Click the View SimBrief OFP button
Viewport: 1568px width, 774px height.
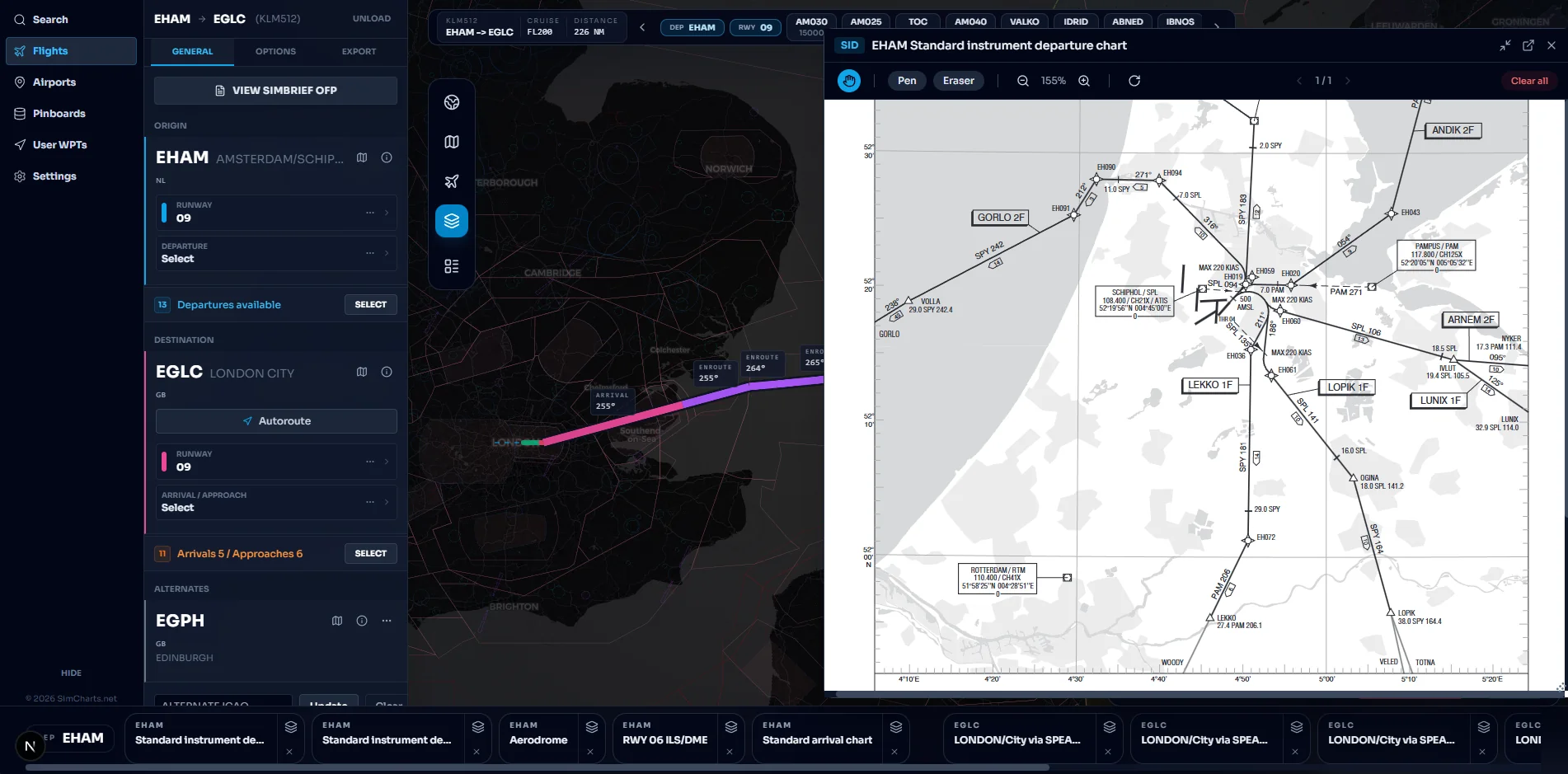tap(275, 91)
